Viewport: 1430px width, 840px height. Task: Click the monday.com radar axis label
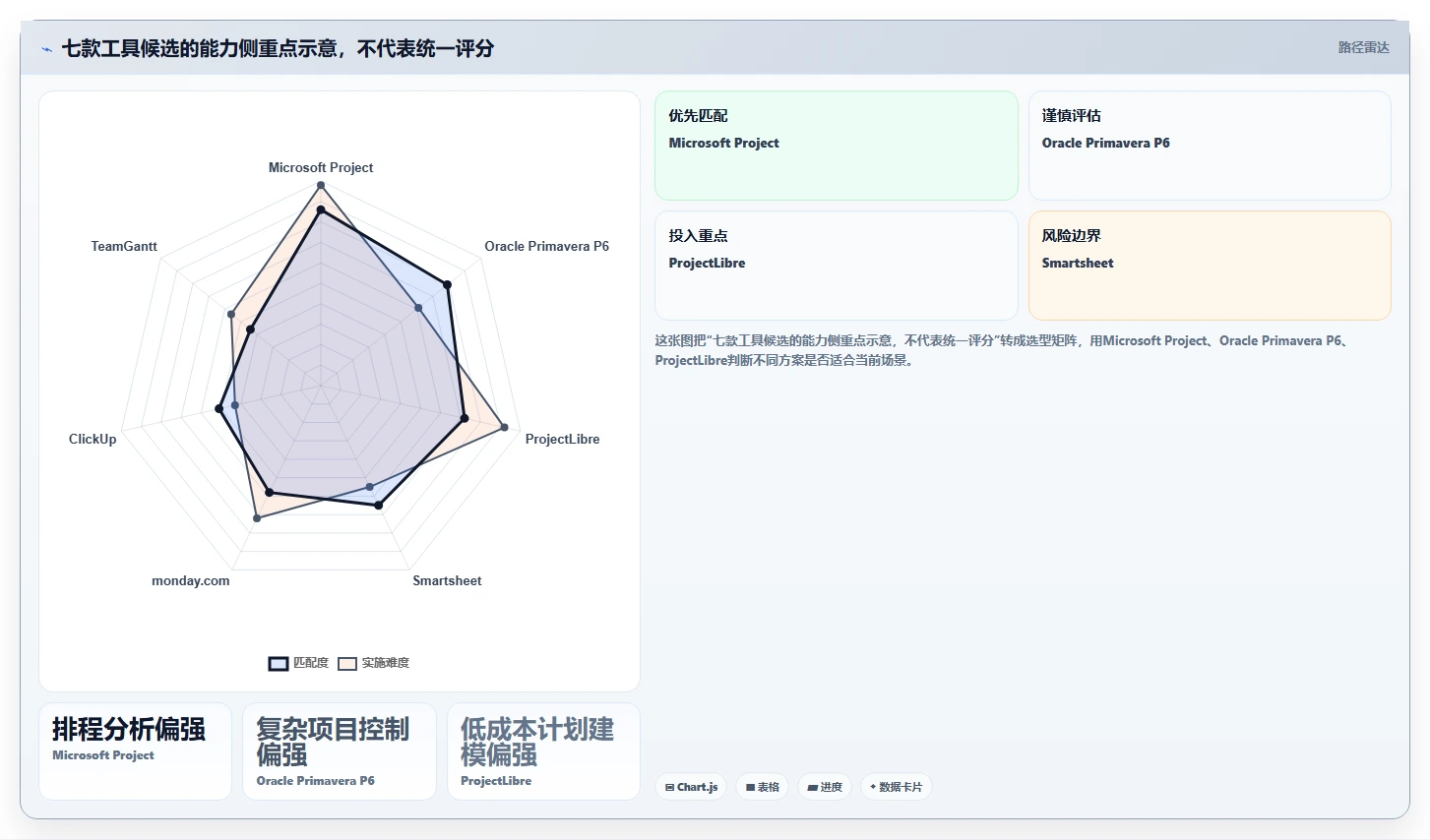[191, 581]
